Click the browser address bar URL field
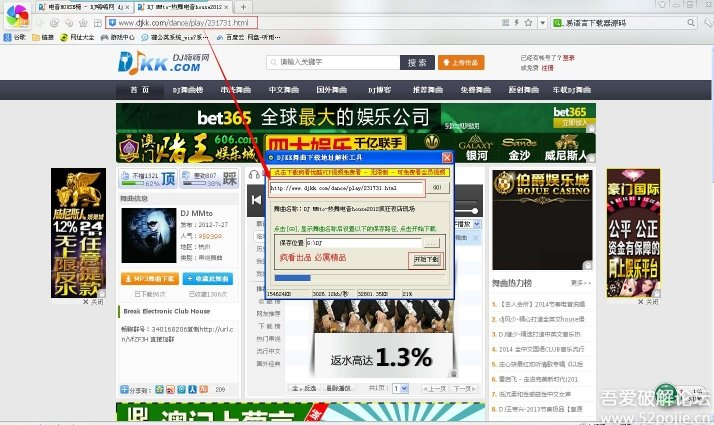 click(182, 22)
